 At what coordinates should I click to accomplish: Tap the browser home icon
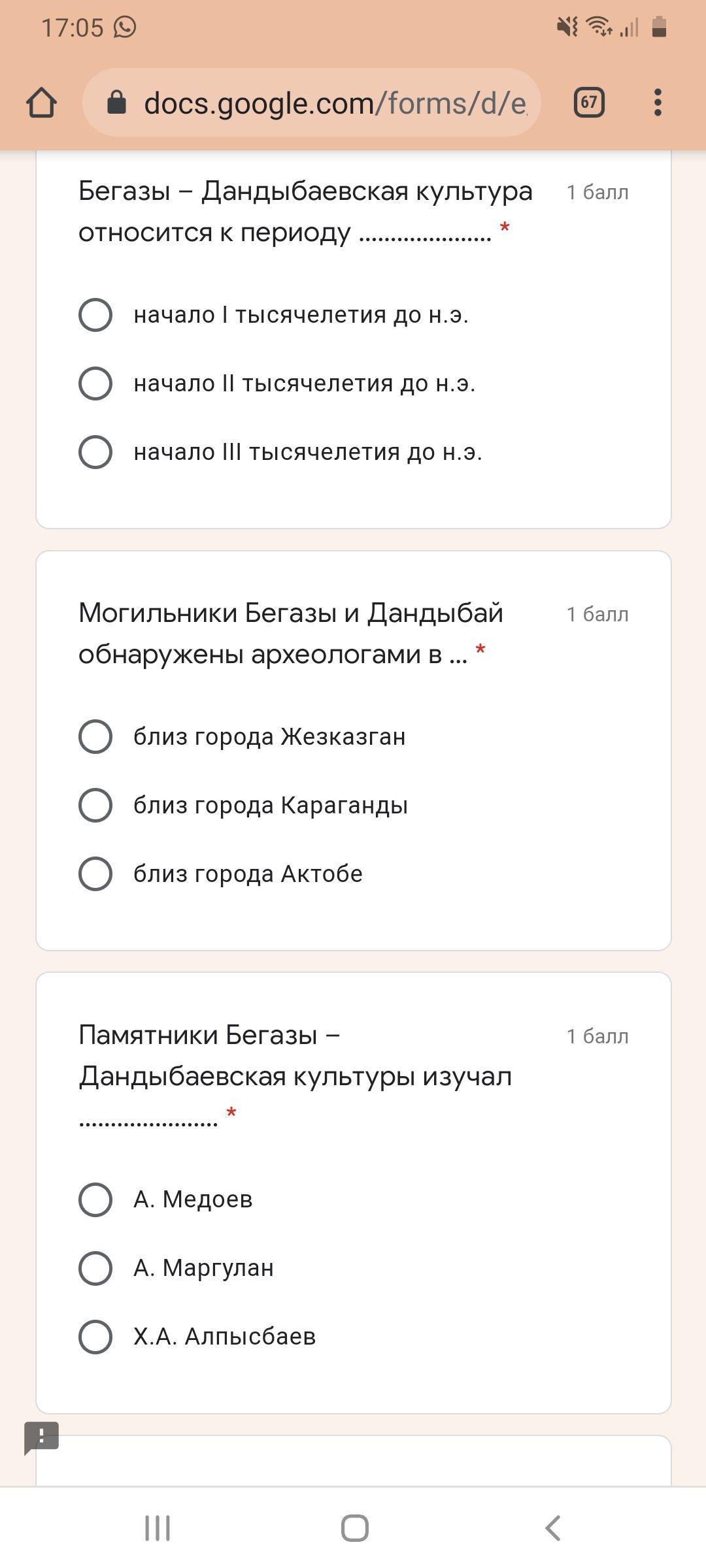41,103
